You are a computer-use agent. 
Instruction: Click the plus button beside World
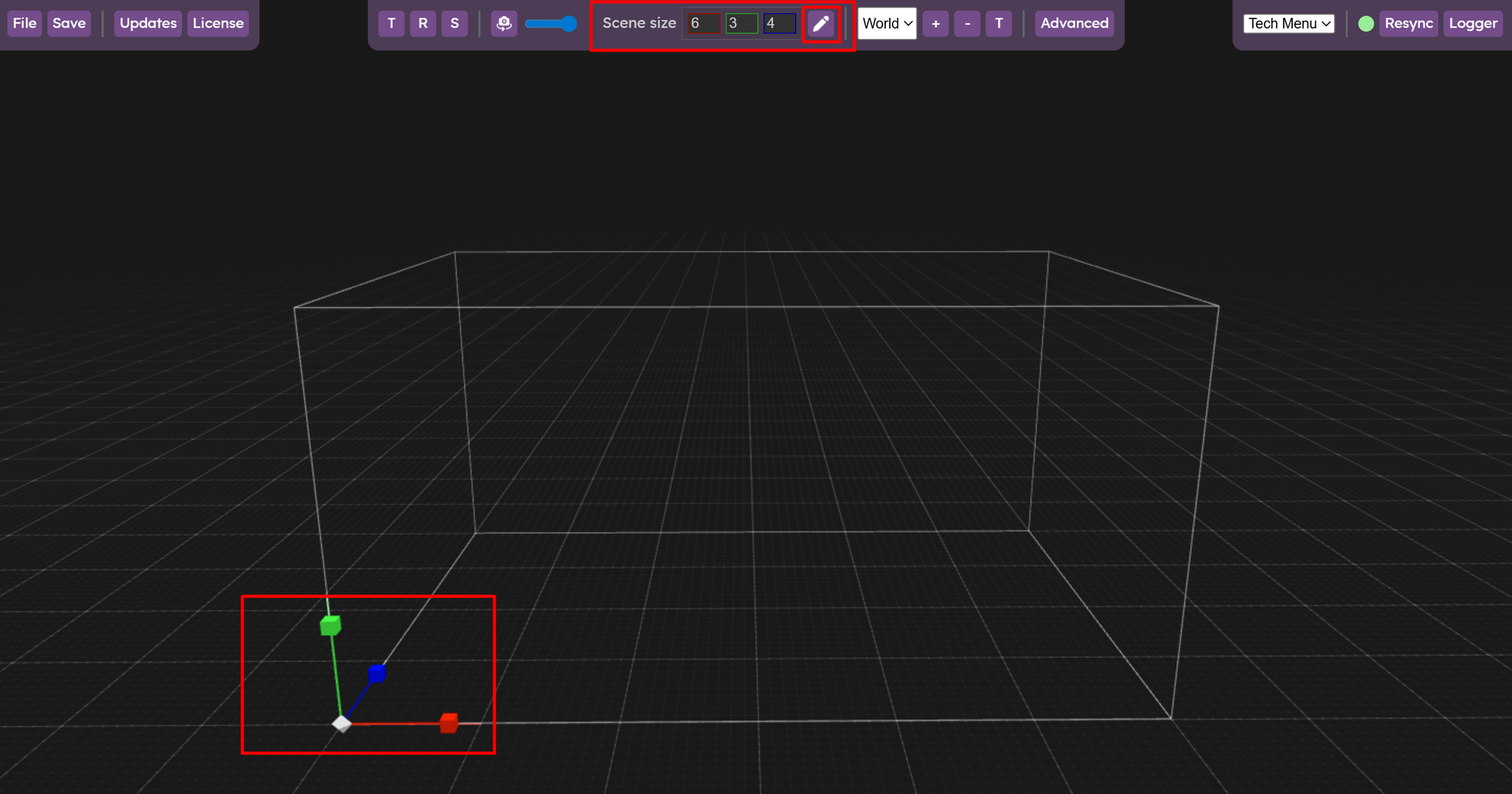[x=935, y=24]
